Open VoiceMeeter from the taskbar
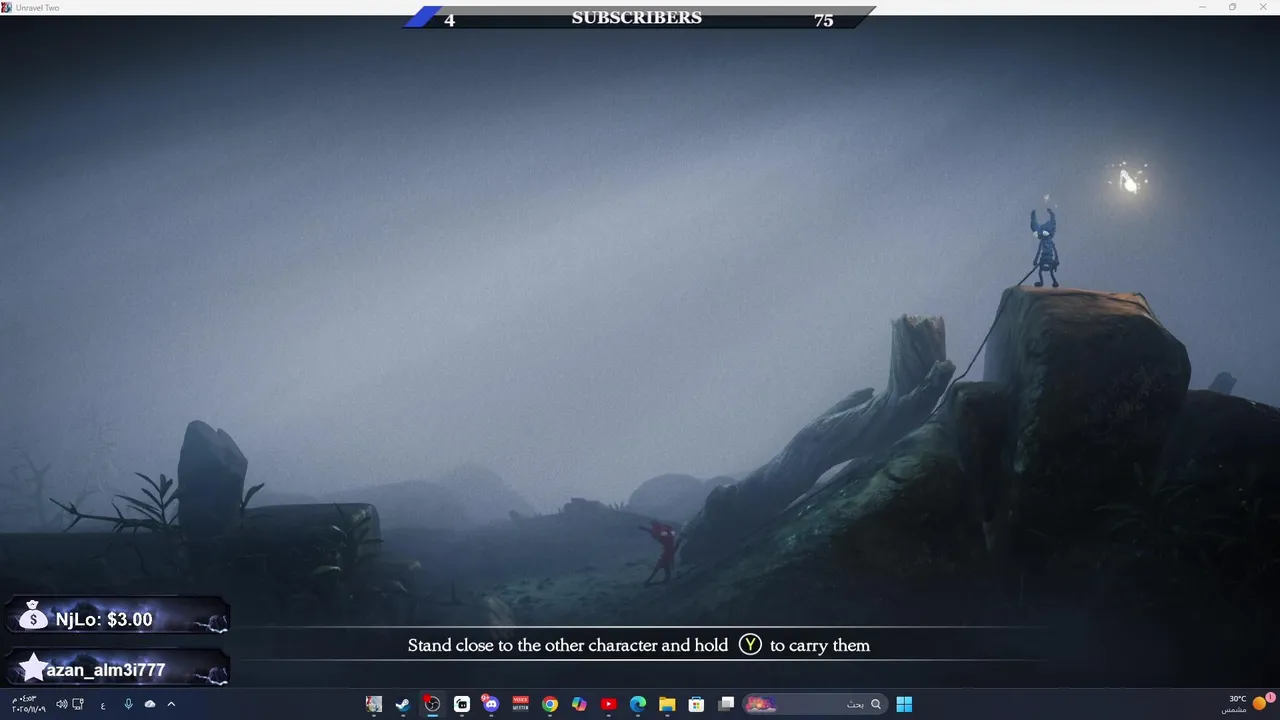Image resolution: width=1280 pixels, height=720 pixels. (520, 704)
